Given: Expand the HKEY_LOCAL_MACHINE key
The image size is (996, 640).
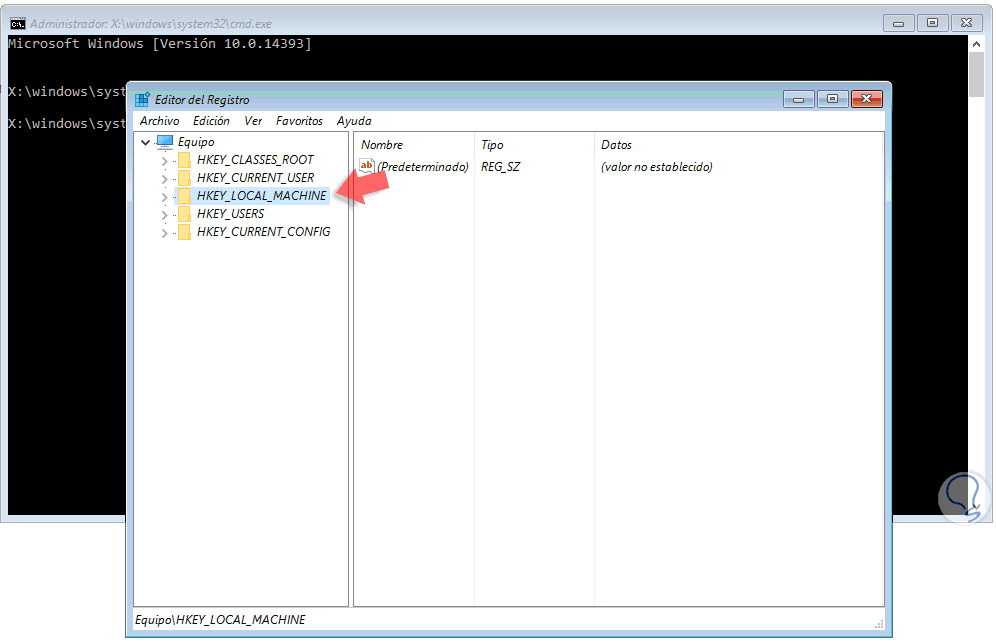Looking at the screenshot, I should (x=165, y=197).
